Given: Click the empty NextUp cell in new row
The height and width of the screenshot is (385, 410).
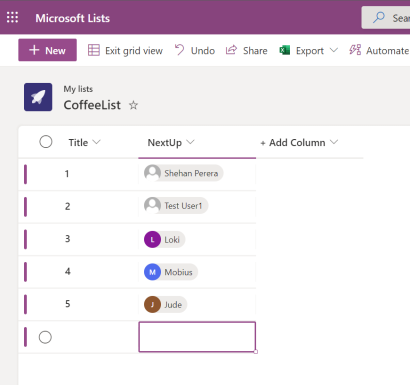Looking at the screenshot, I should tap(197, 337).
